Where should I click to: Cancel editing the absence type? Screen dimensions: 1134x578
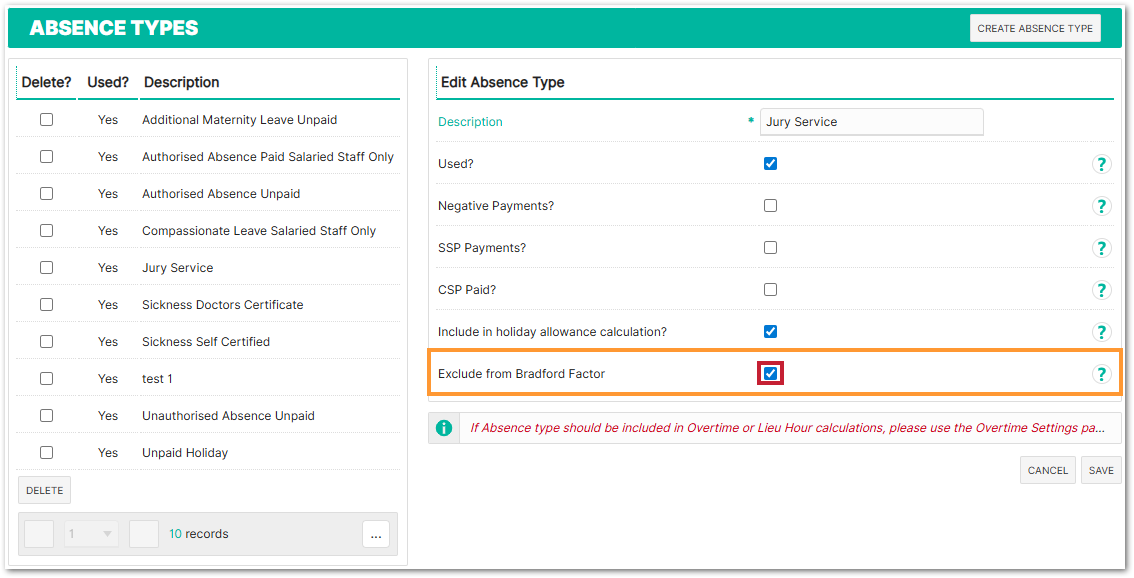(1047, 470)
